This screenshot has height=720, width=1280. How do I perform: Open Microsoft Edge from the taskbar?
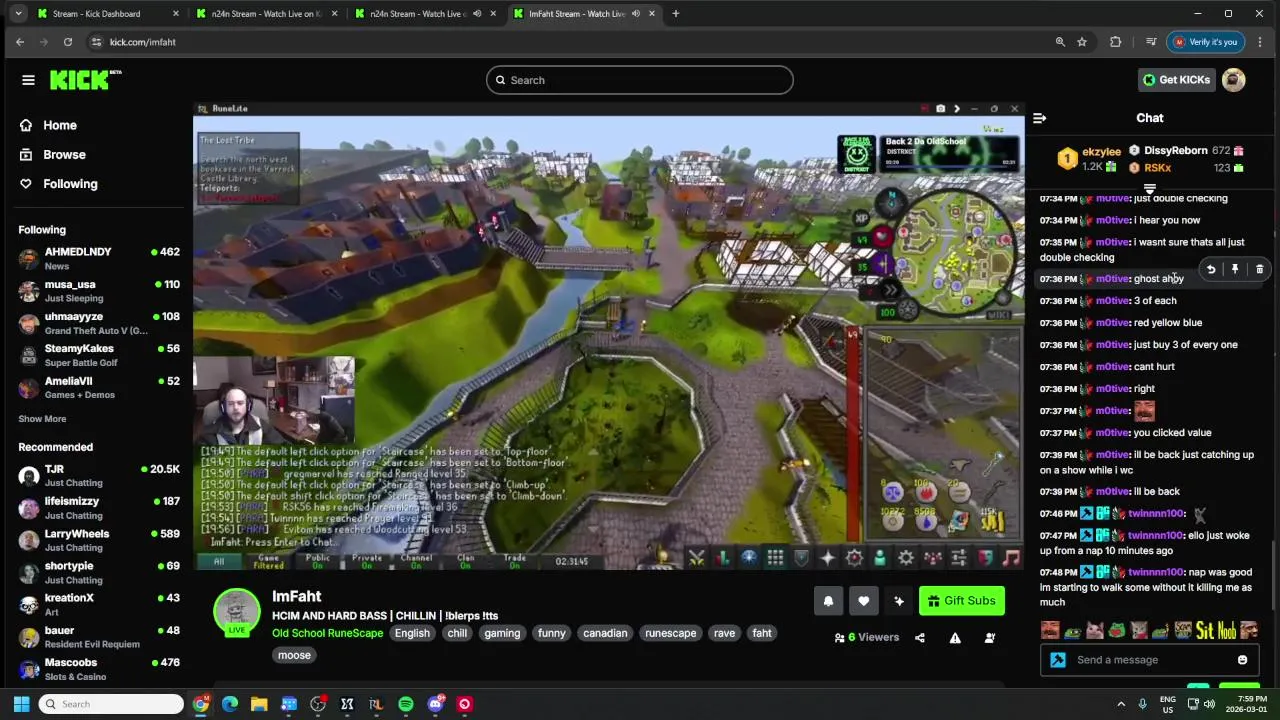tap(230, 704)
